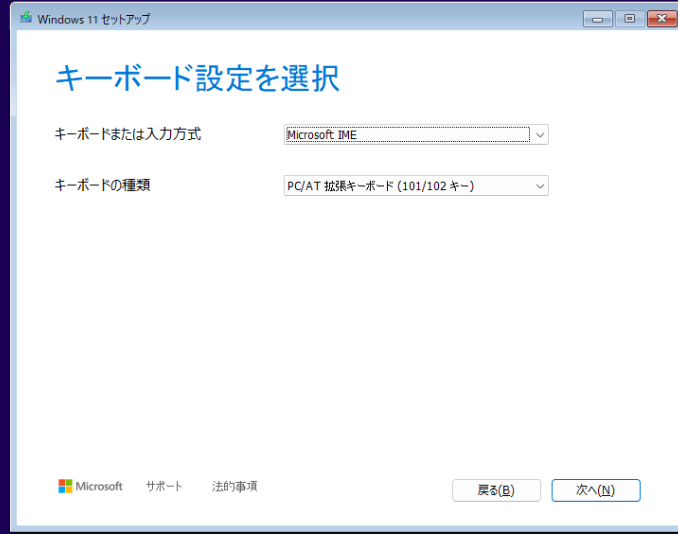Viewport: 678px width, 534px height.
Task: Select the Microsoft IME input method field
Action: 407,135
